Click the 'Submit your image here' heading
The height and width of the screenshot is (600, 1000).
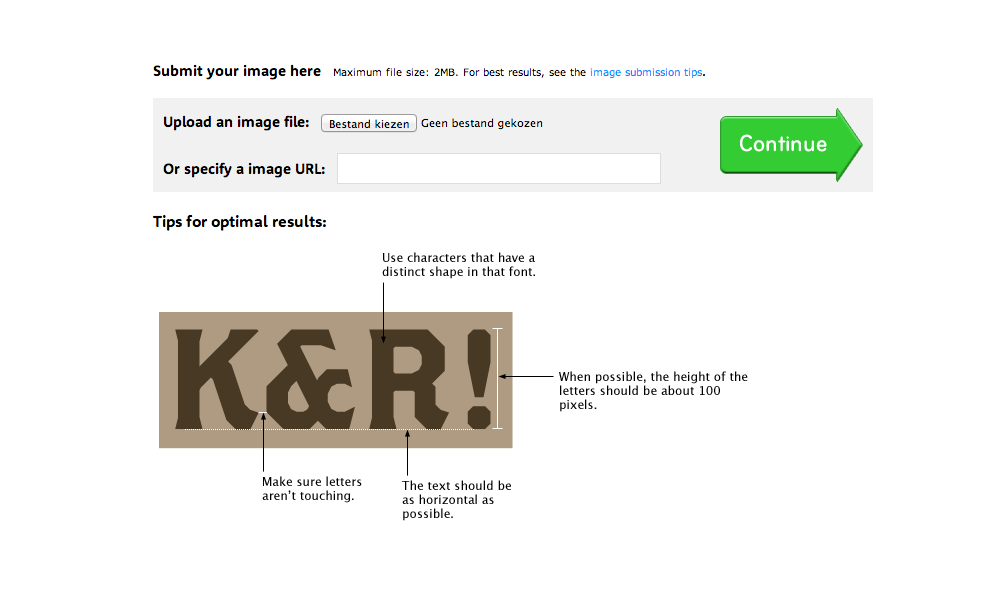(x=237, y=71)
